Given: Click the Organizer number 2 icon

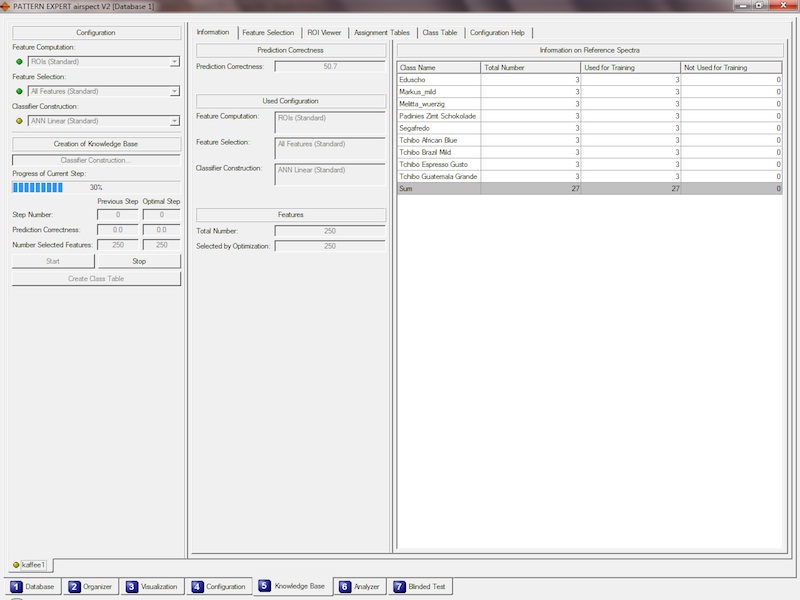Looking at the screenshot, I should (x=74, y=587).
